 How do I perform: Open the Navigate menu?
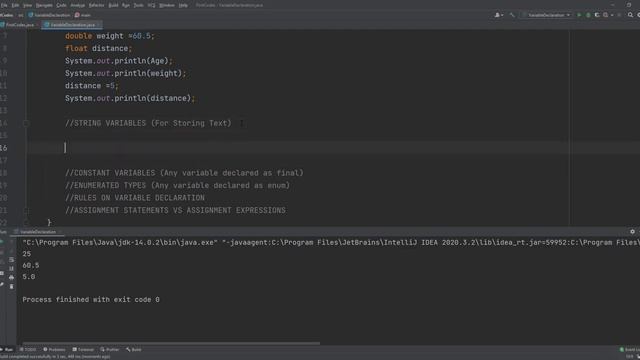coord(44,5)
